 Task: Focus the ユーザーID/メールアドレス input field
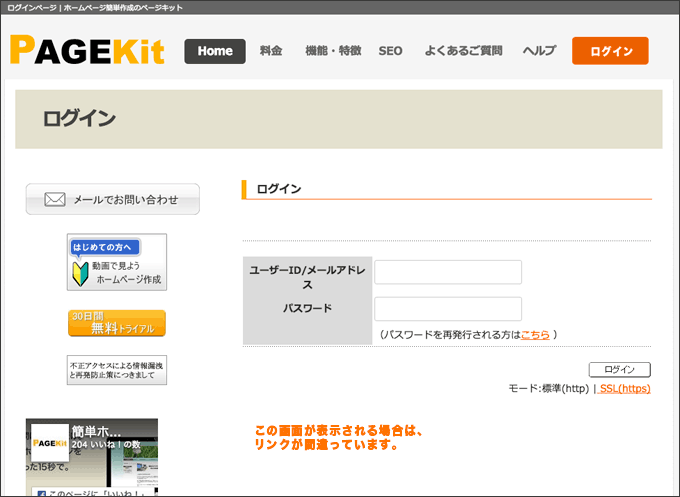click(448, 272)
